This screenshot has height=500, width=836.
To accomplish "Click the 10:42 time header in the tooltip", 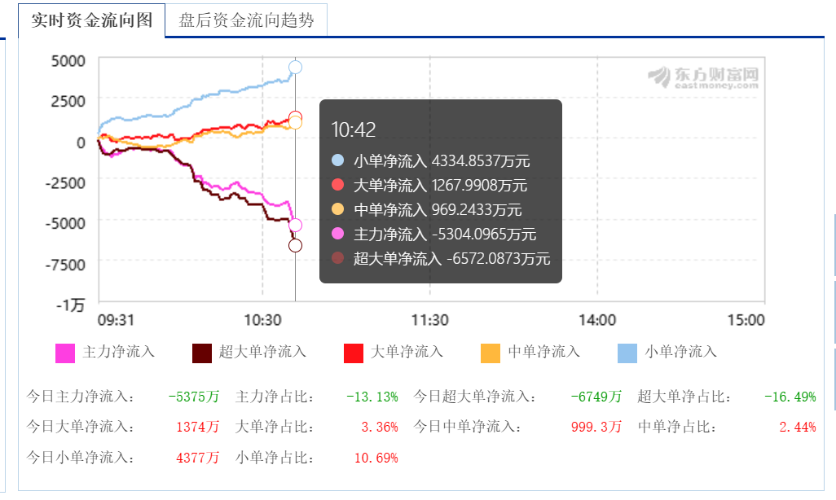I will tap(353, 129).
